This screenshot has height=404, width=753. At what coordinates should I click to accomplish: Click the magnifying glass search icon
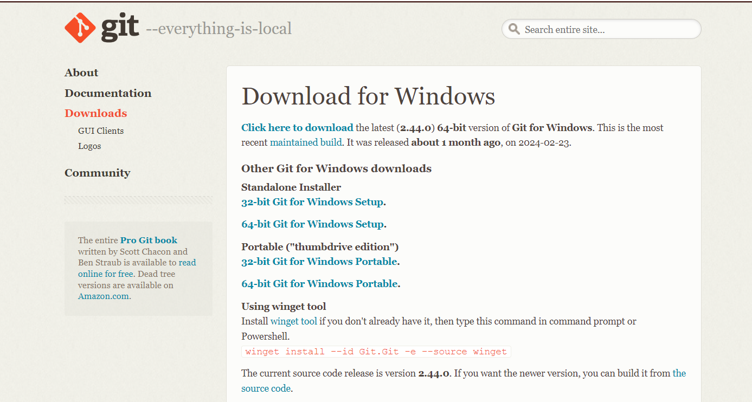(x=514, y=29)
